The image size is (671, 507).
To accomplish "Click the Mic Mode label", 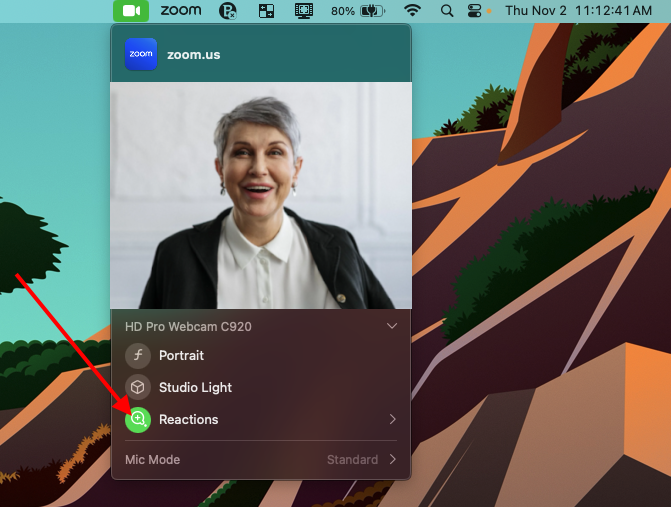I will [152, 460].
